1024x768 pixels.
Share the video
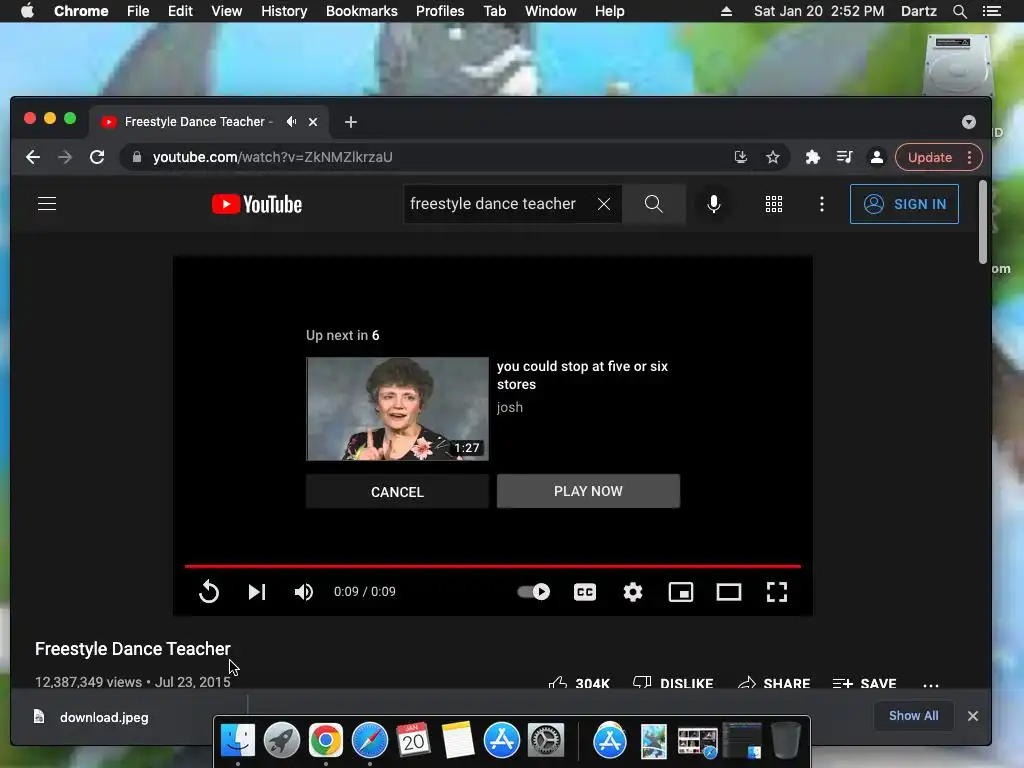tap(774, 683)
